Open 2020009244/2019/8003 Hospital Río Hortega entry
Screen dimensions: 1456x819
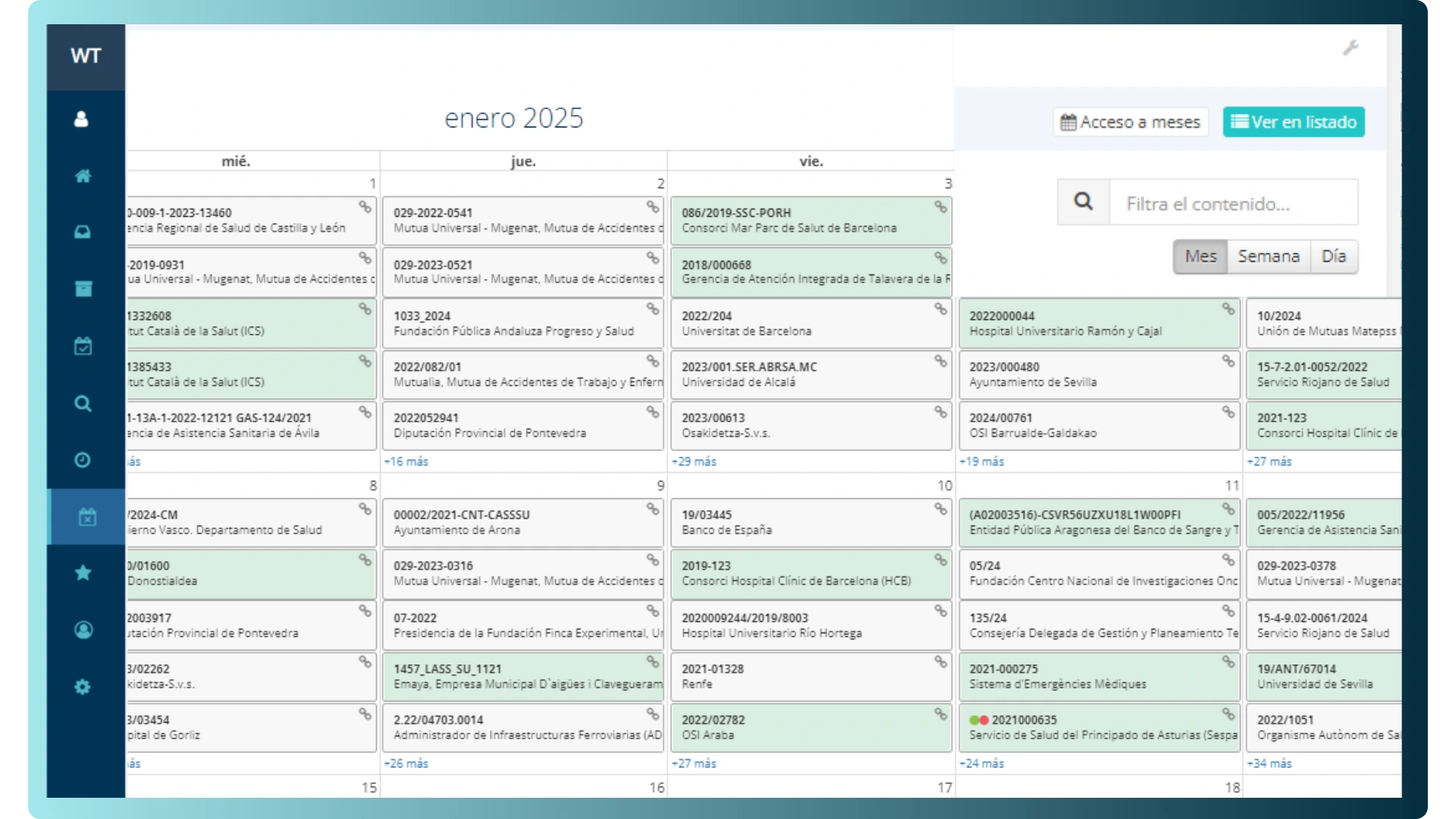pos(811,626)
